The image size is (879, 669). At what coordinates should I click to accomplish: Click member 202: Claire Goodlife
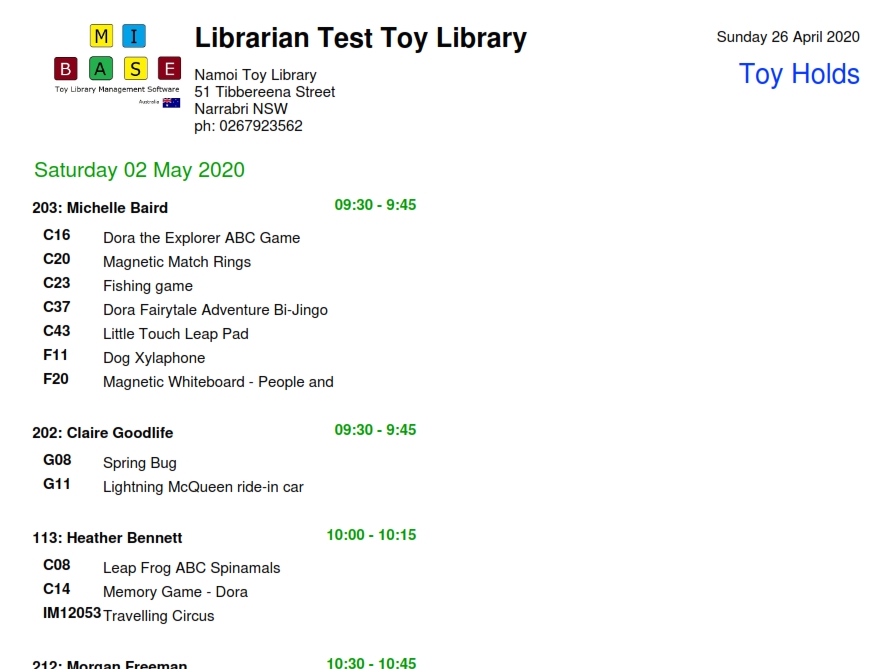click(x=103, y=433)
